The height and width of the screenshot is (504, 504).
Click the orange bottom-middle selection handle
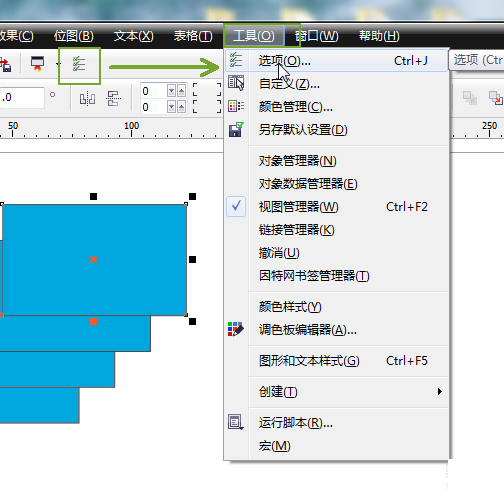coord(93,321)
